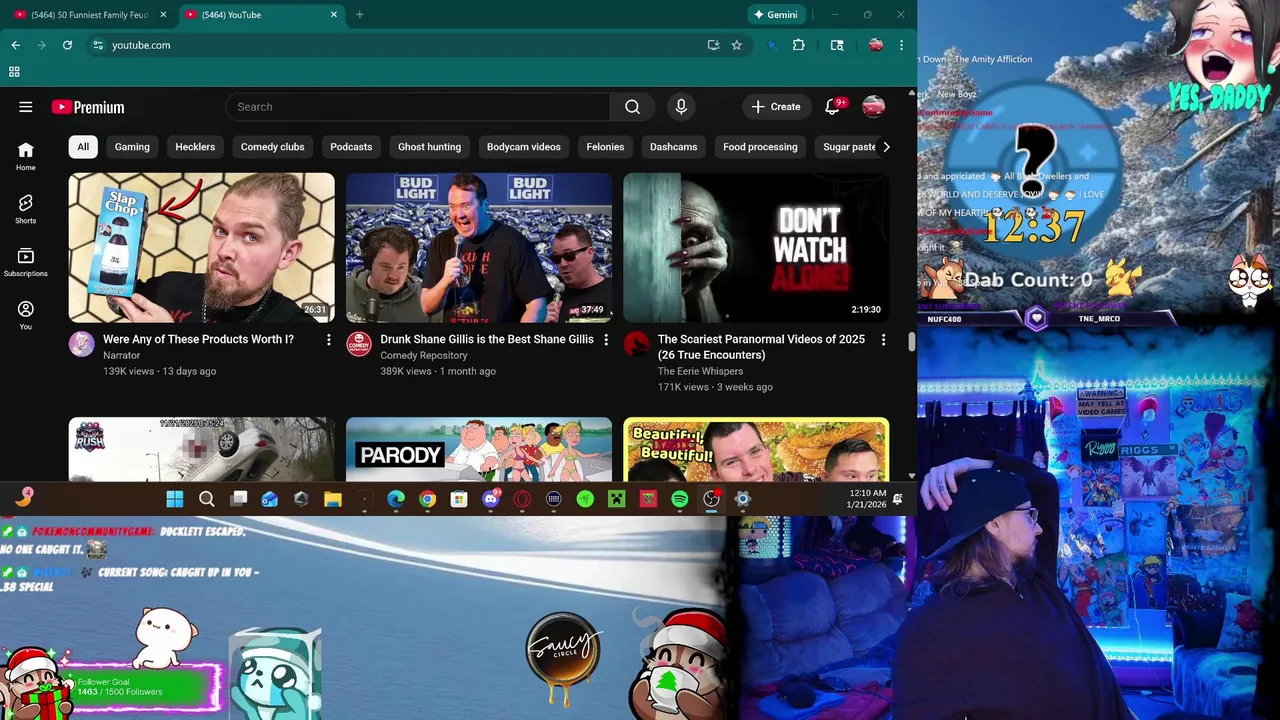
Task: Open The Eerie Whispers channel link
Action: pyautogui.click(x=700, y=371)
